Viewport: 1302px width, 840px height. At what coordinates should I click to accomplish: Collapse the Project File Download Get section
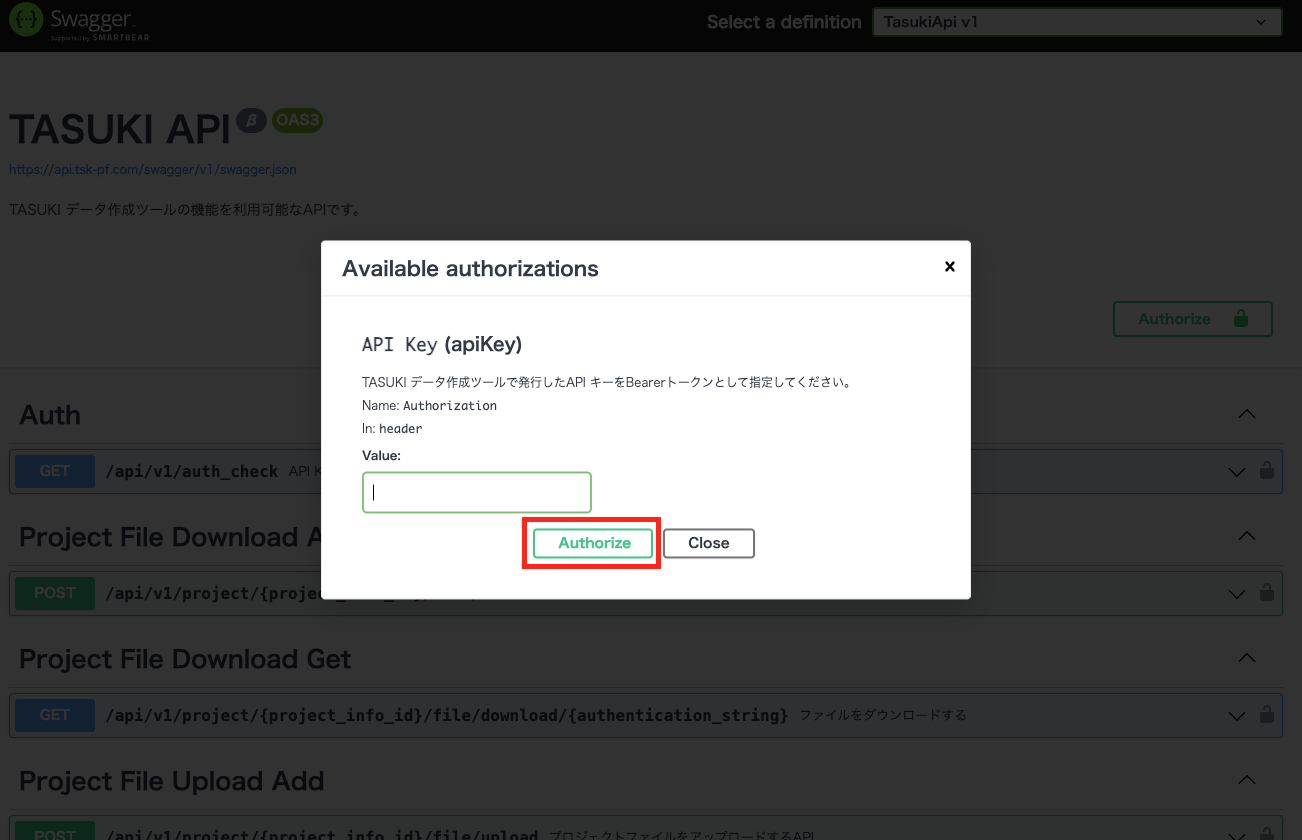1246,658
